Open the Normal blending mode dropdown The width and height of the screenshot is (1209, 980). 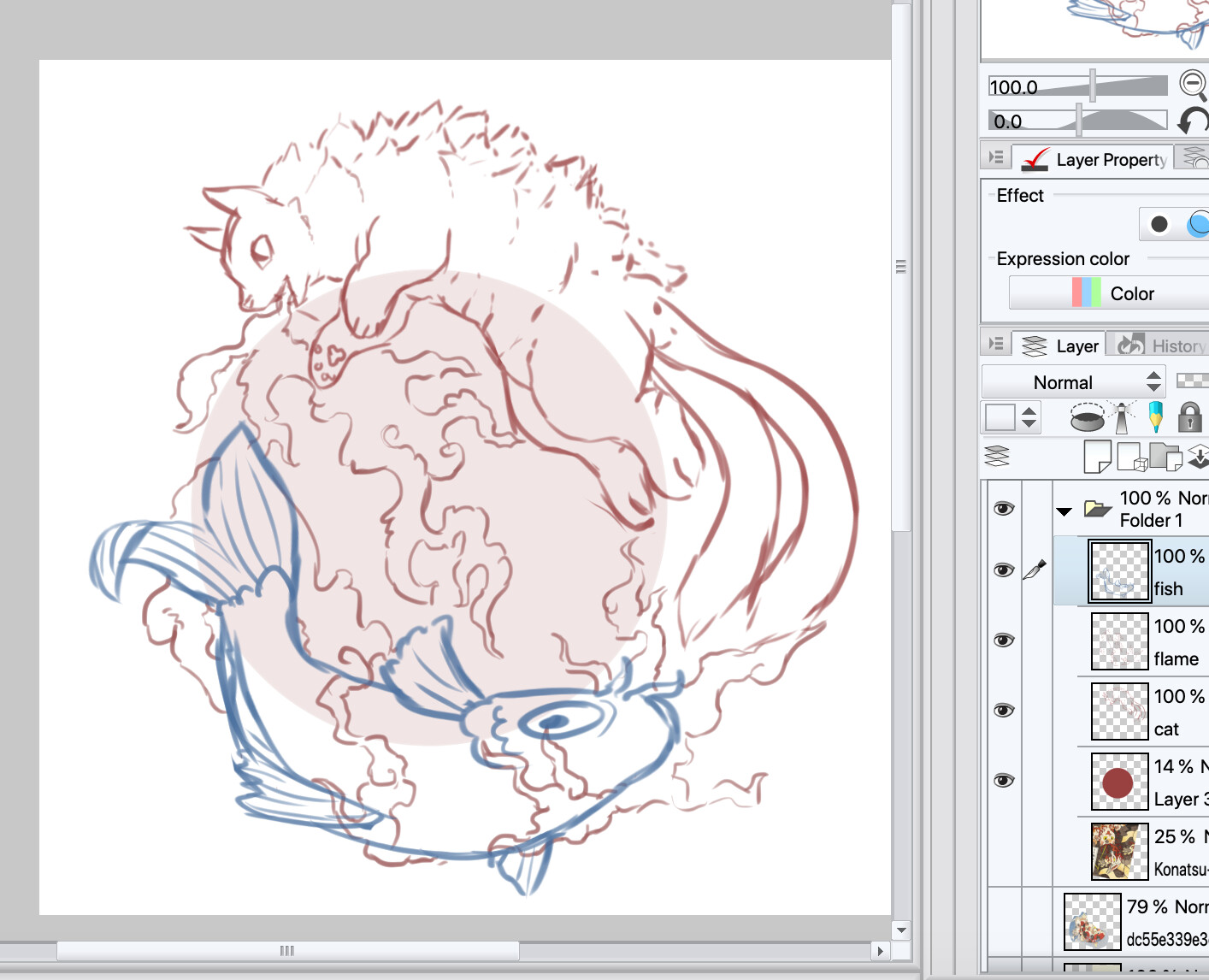tap(1073, 382)
